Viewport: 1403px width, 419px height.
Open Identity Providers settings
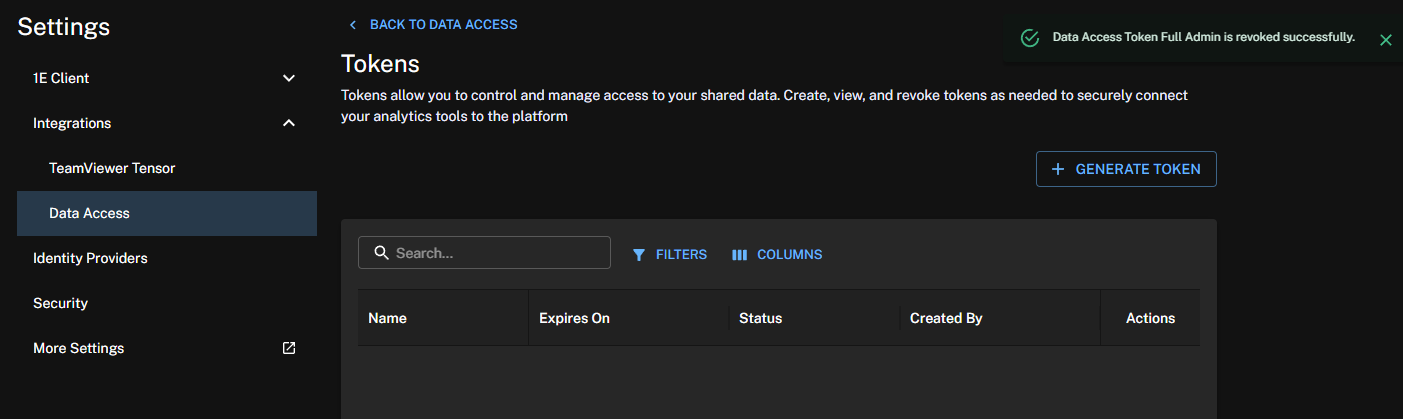click(90, 258)
